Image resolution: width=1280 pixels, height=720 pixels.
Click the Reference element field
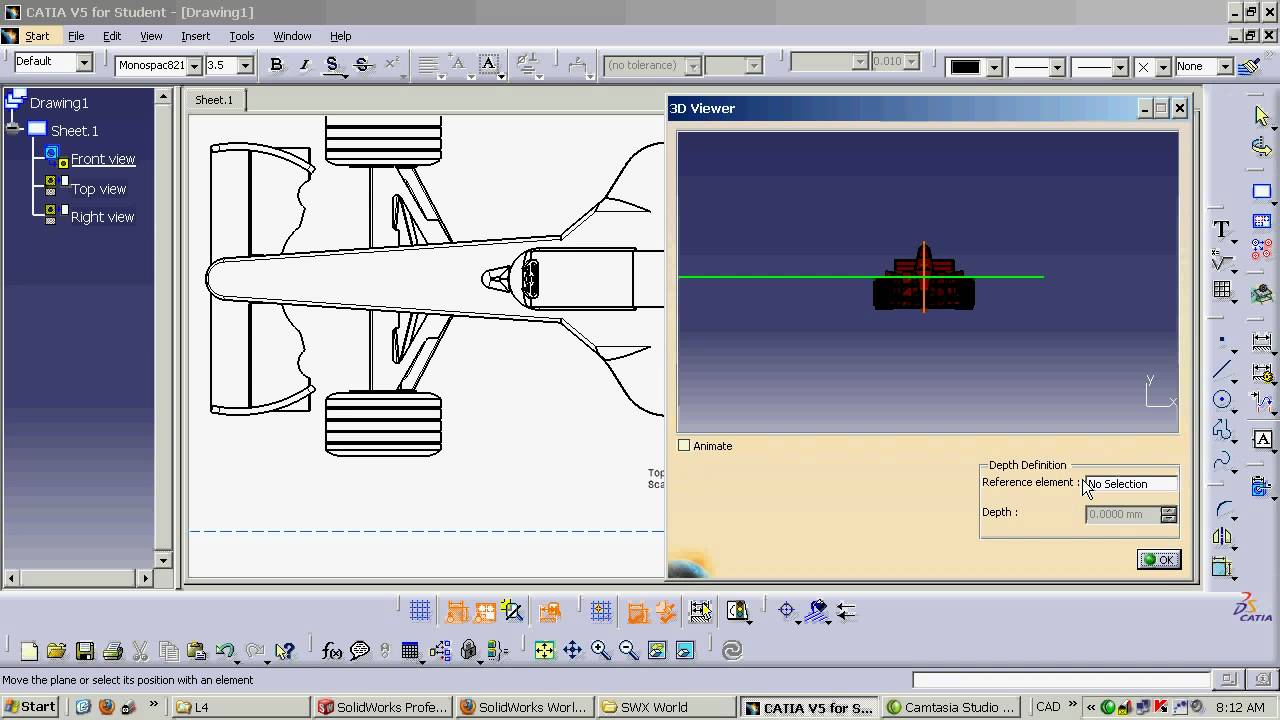coord(1131,484)
